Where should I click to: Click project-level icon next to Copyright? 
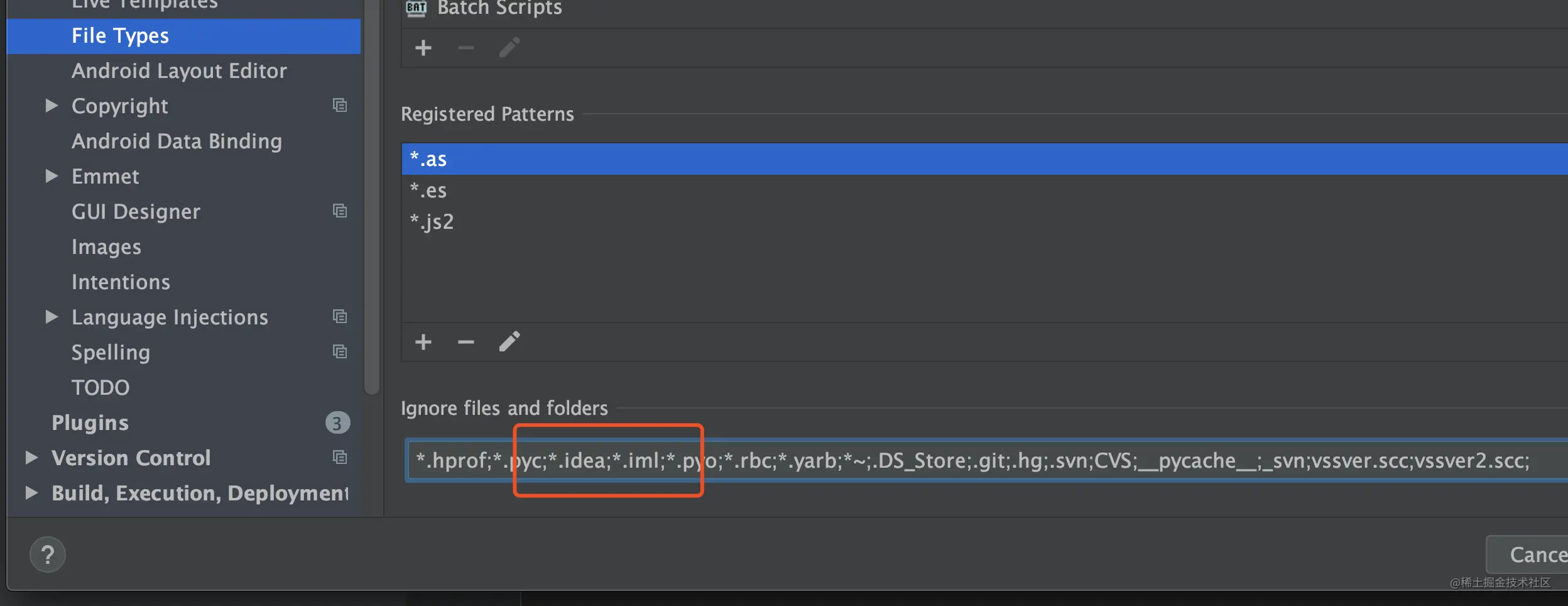(340, 106)
